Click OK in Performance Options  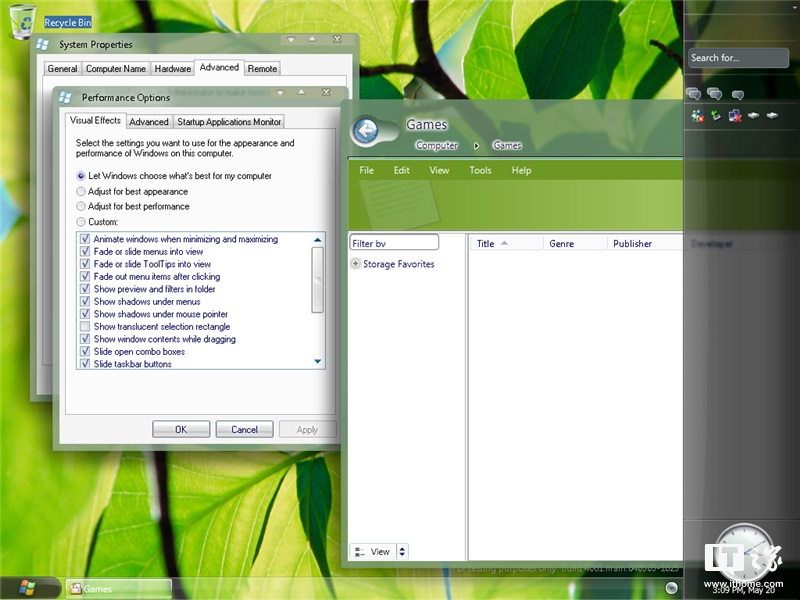point(181,428)
